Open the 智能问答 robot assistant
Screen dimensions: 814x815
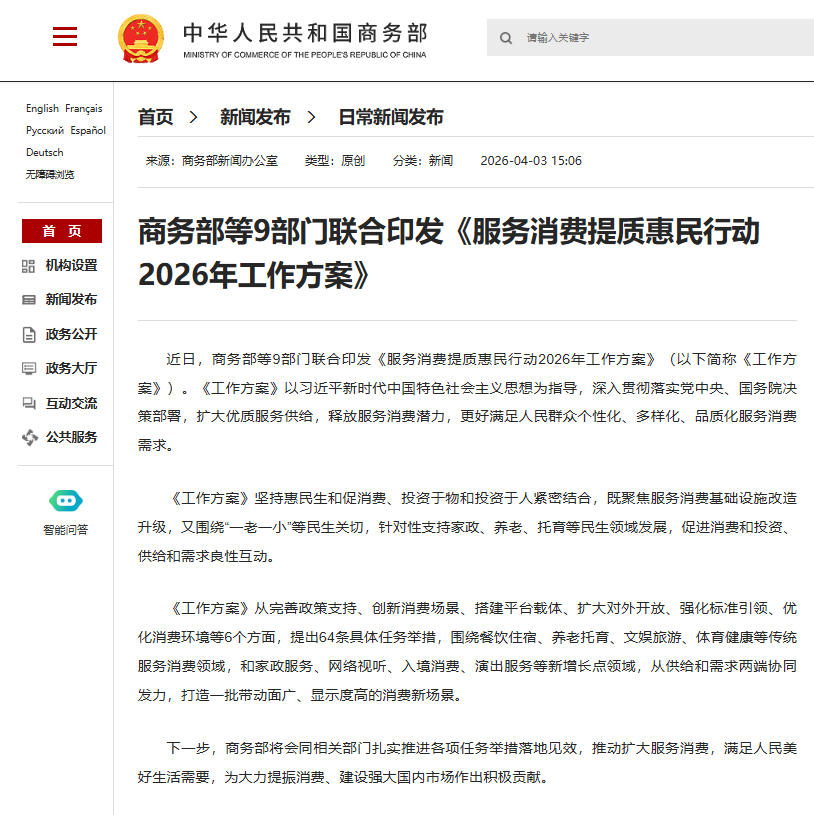[x=65, y=501]
